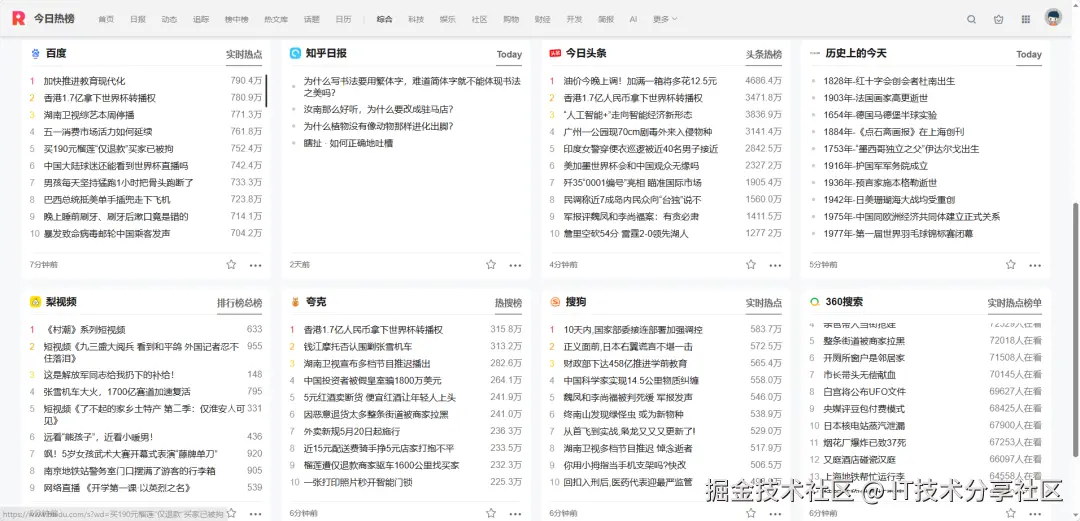Click the 梨视频 yellow logo icon
Image resolution: width=1080 pixels, height=521 pixels.
(x=35, y=302)
